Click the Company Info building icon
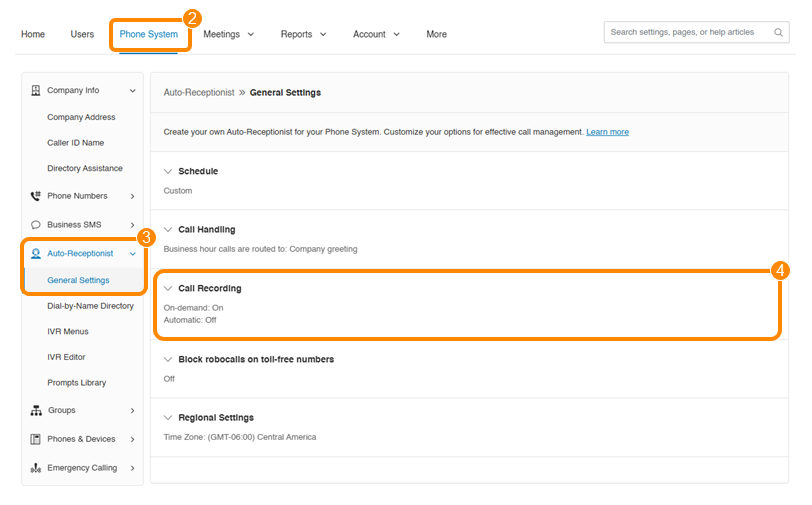The width and height of the screenshot is (812, 505). click(36, 91)
